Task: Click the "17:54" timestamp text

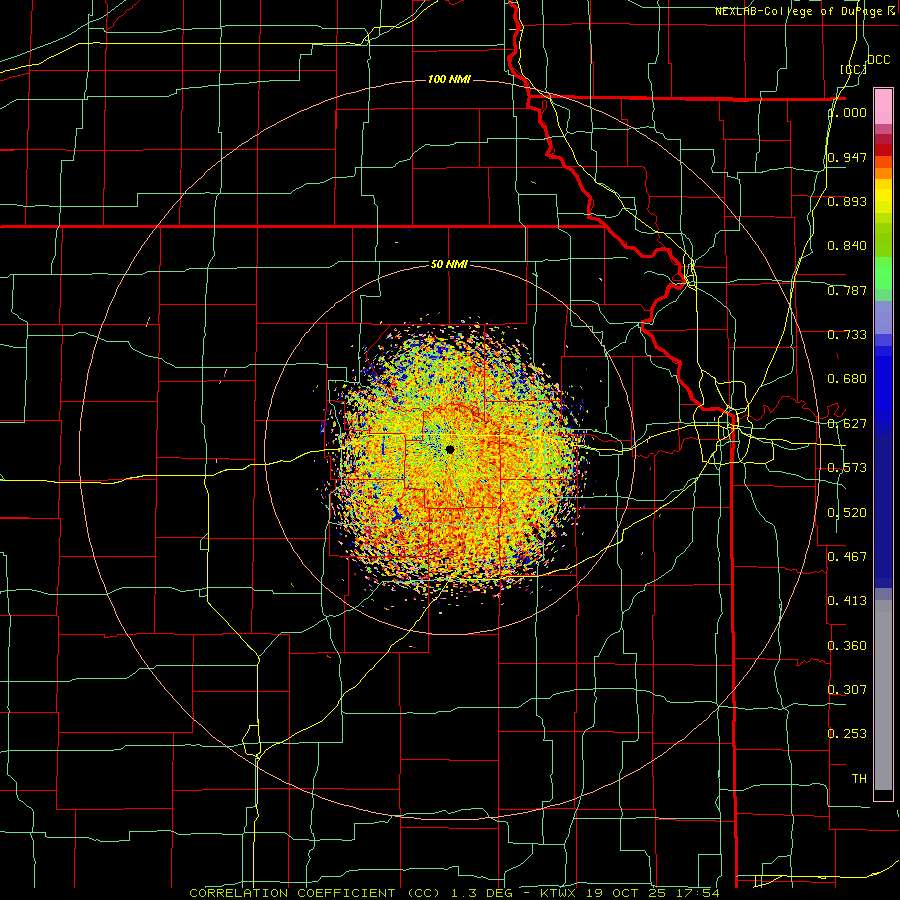Action: pyautogui.click(x=698, y=893)
